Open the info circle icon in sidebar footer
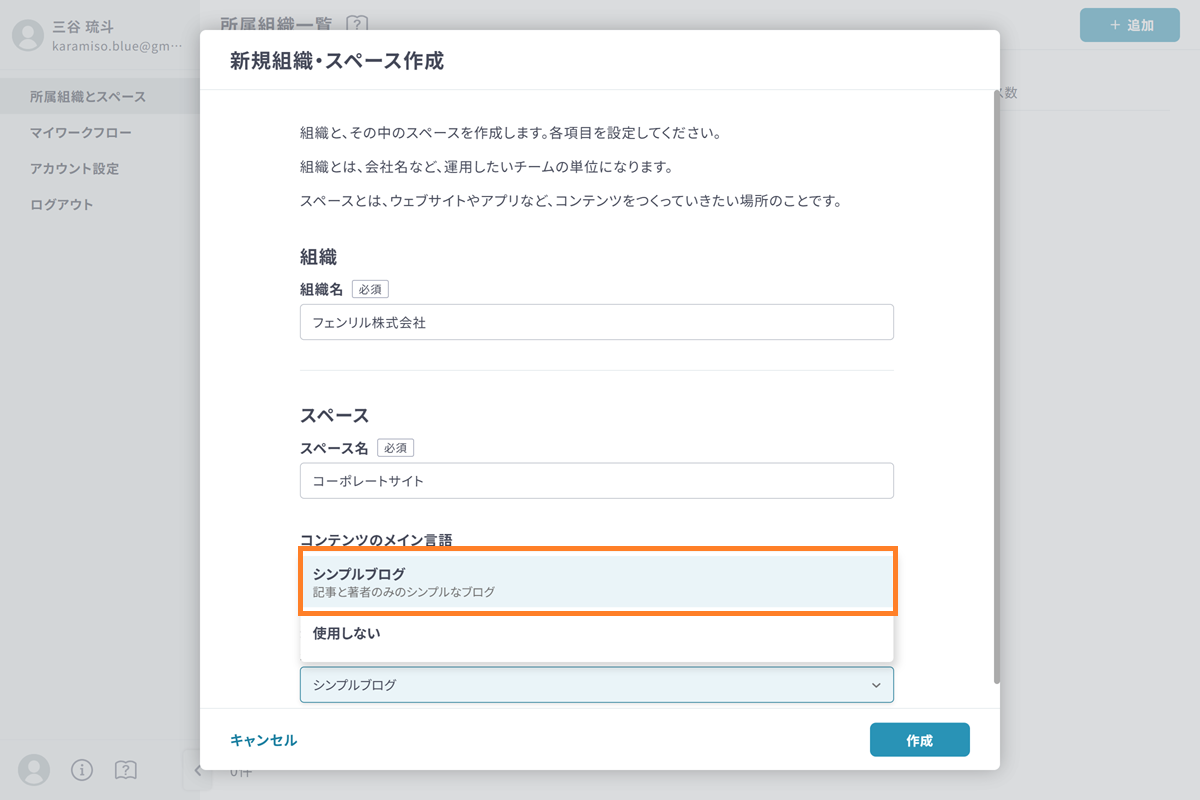1200x800 pixels. click(x=82, y=769)
